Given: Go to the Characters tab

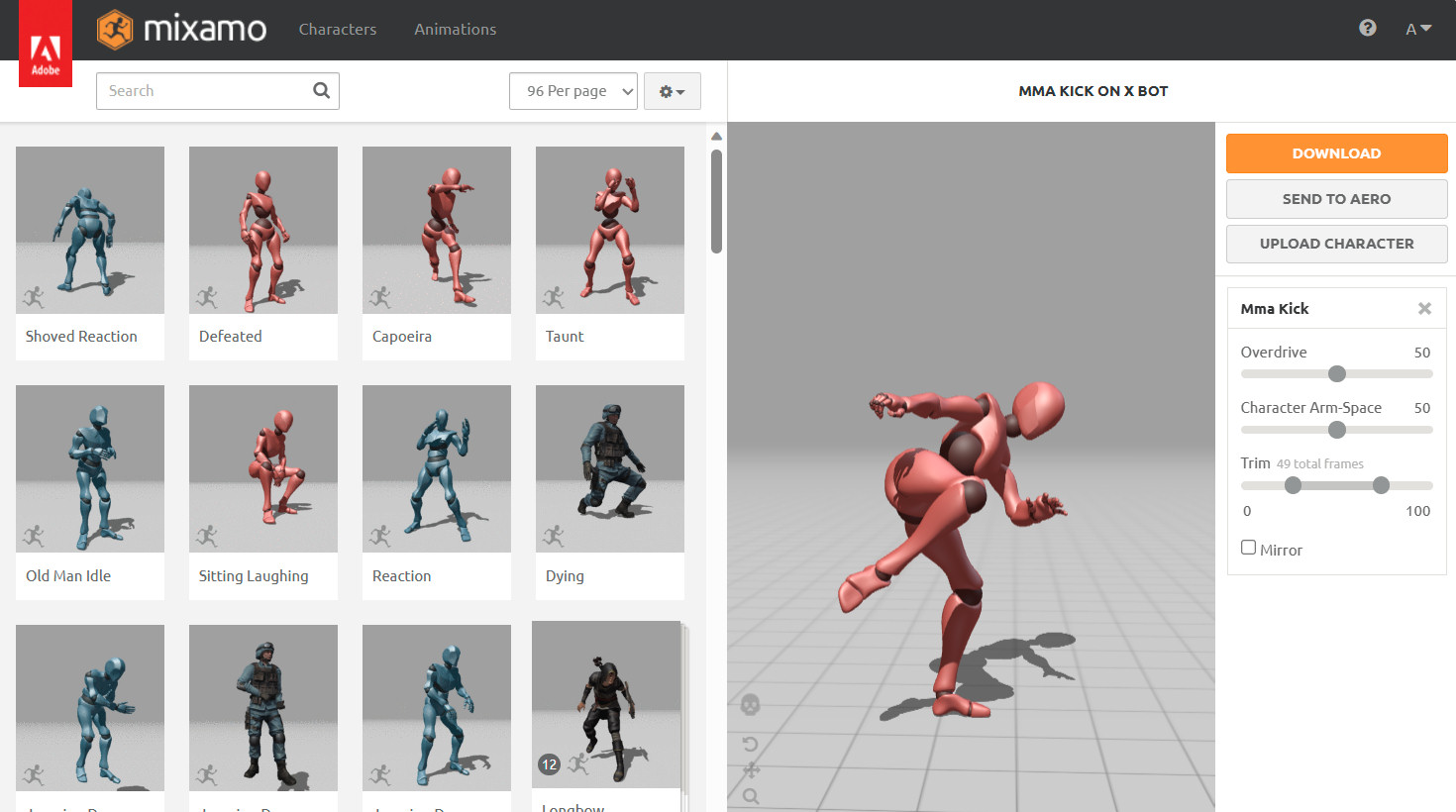Looking at the screenshot, I should [338, 30].
